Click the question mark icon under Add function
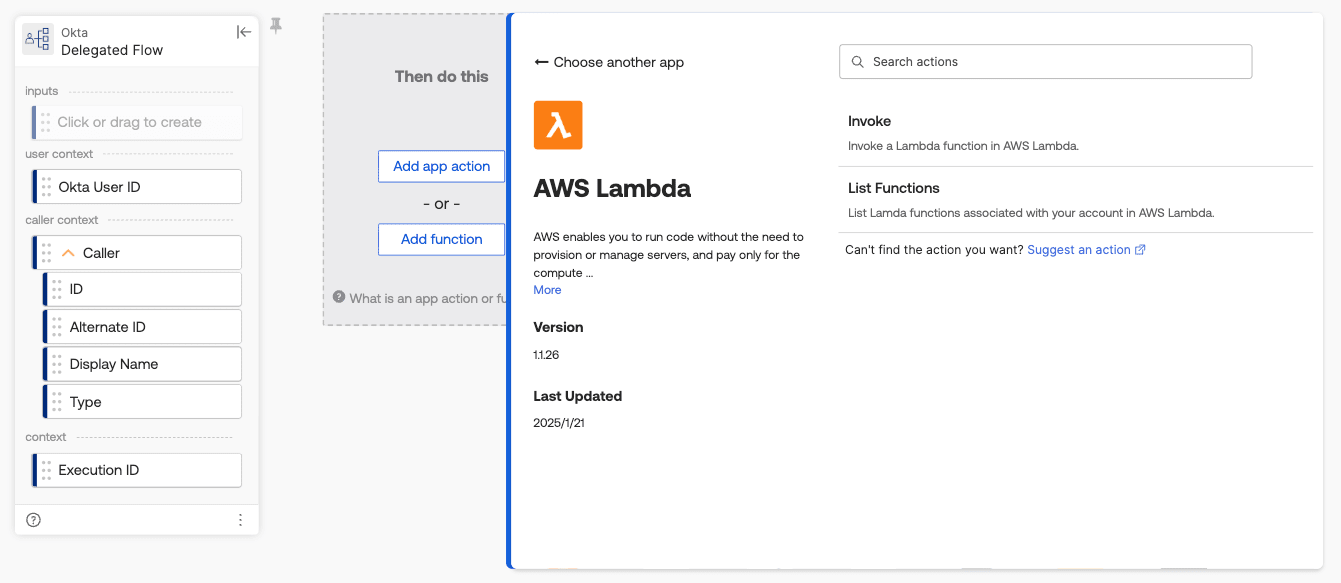This screenshot has height=583, width=1341. (339, 297)
